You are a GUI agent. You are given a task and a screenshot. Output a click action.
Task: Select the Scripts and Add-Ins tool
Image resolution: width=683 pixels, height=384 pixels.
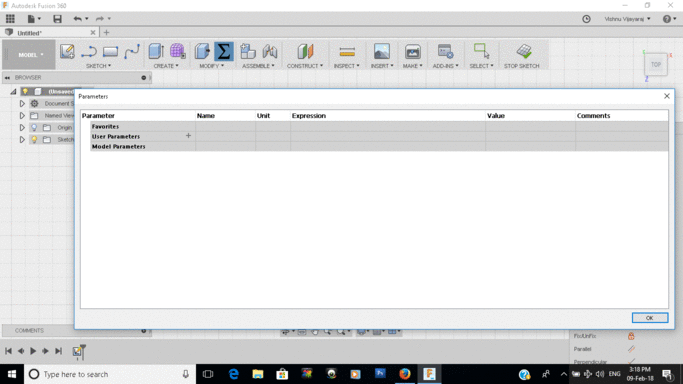pos(445,51)
